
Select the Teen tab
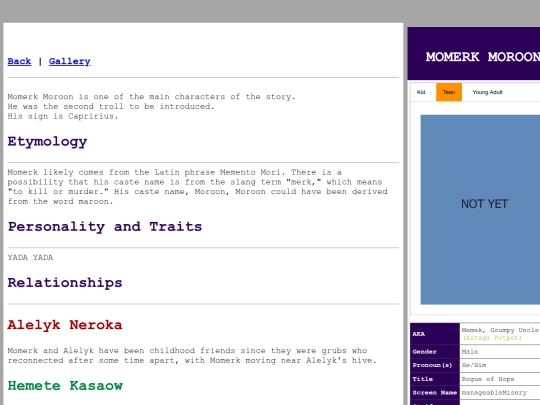(449, 92)
